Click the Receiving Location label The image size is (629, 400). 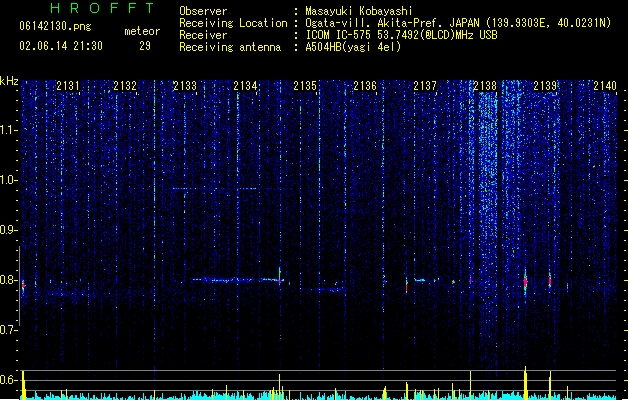click(x=233, y=23)
